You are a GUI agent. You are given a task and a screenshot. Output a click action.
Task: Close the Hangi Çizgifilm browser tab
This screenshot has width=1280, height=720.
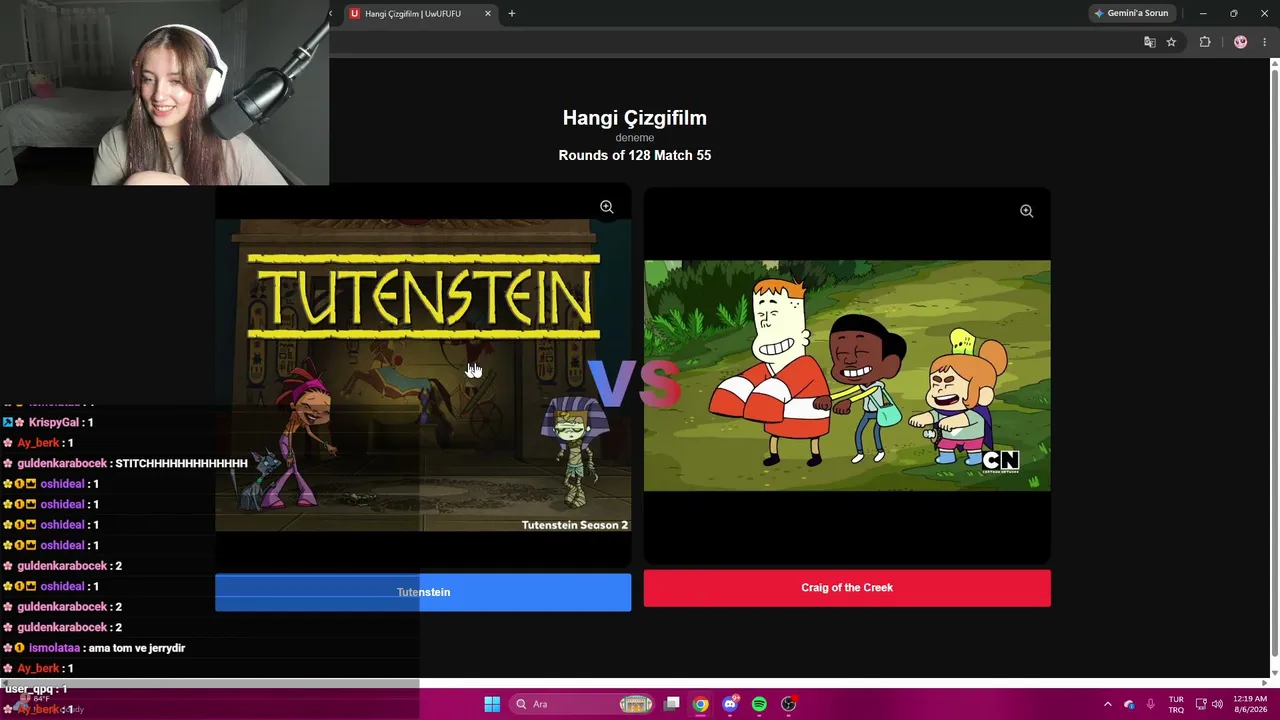click(488, 14)
